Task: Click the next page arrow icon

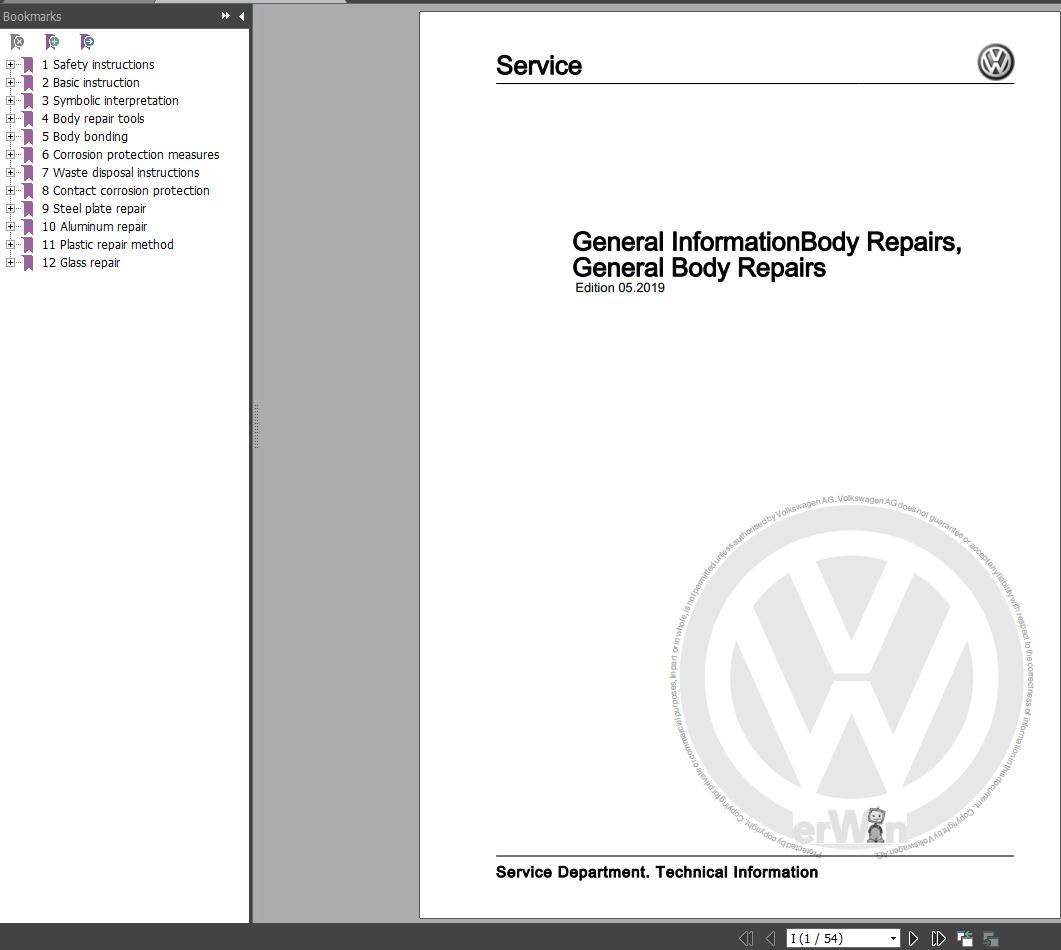Action: pyautogui.click(x=913, y=938)
